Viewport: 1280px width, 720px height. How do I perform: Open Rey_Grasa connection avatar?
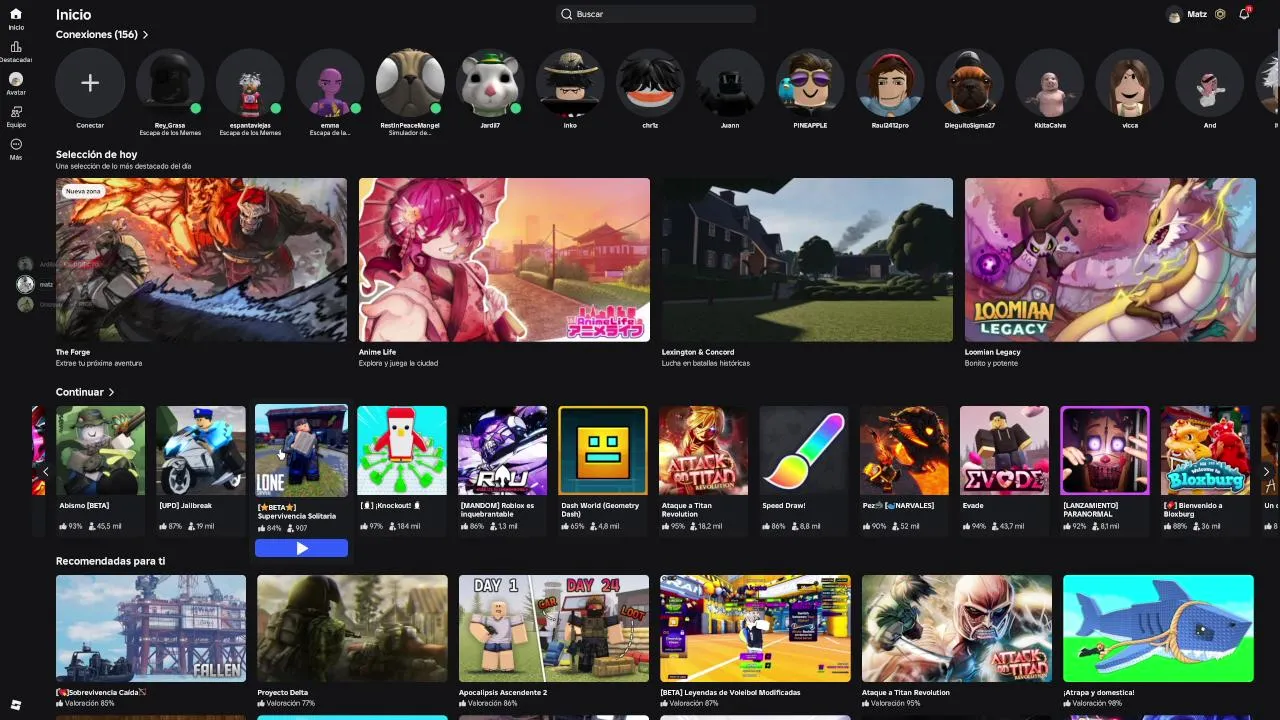170,83
